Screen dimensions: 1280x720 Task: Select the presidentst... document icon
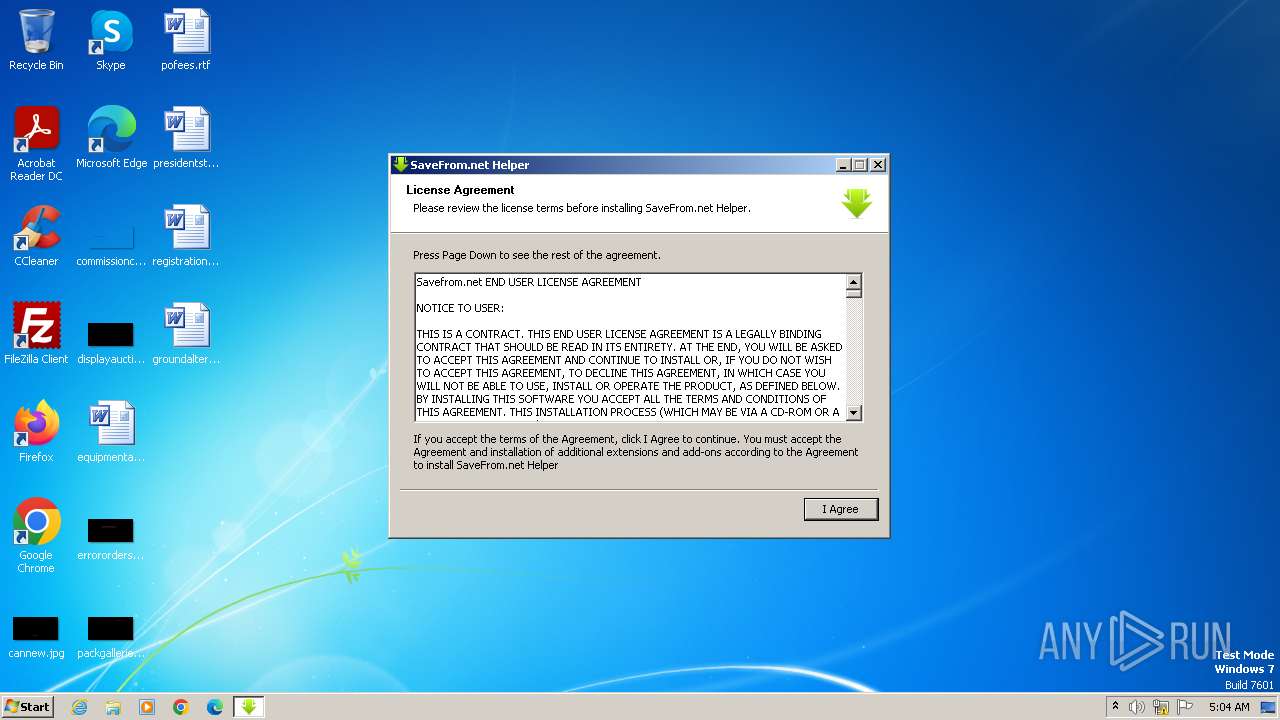coord(186,137)
